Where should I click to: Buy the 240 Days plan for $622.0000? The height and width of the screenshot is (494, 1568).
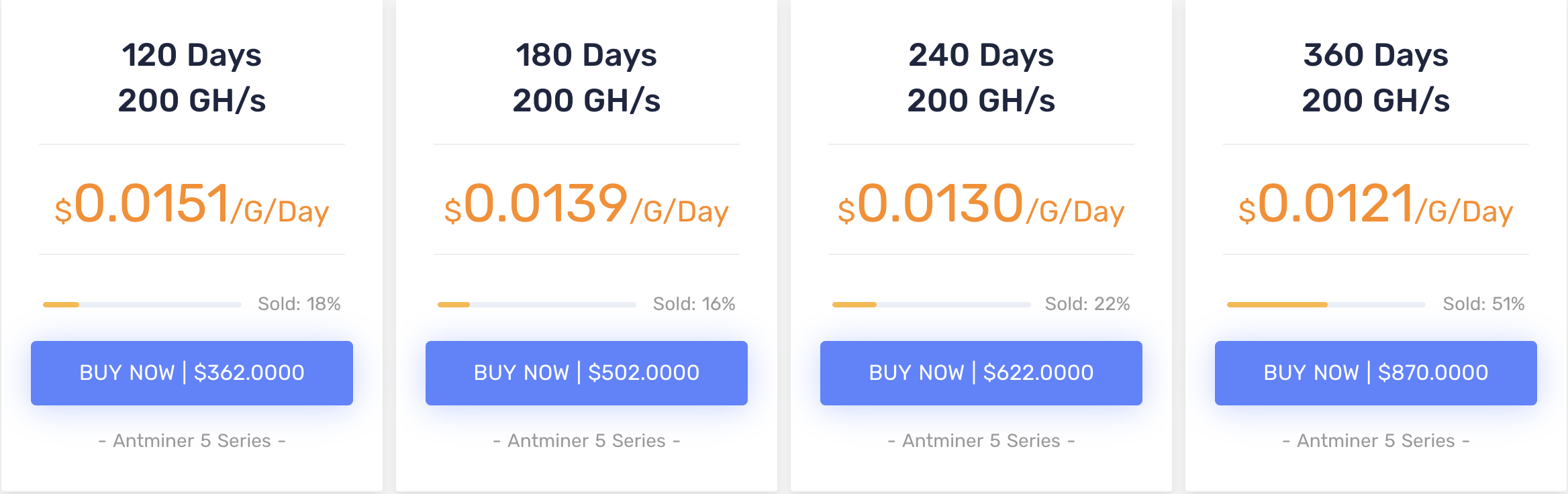(981, 373)
